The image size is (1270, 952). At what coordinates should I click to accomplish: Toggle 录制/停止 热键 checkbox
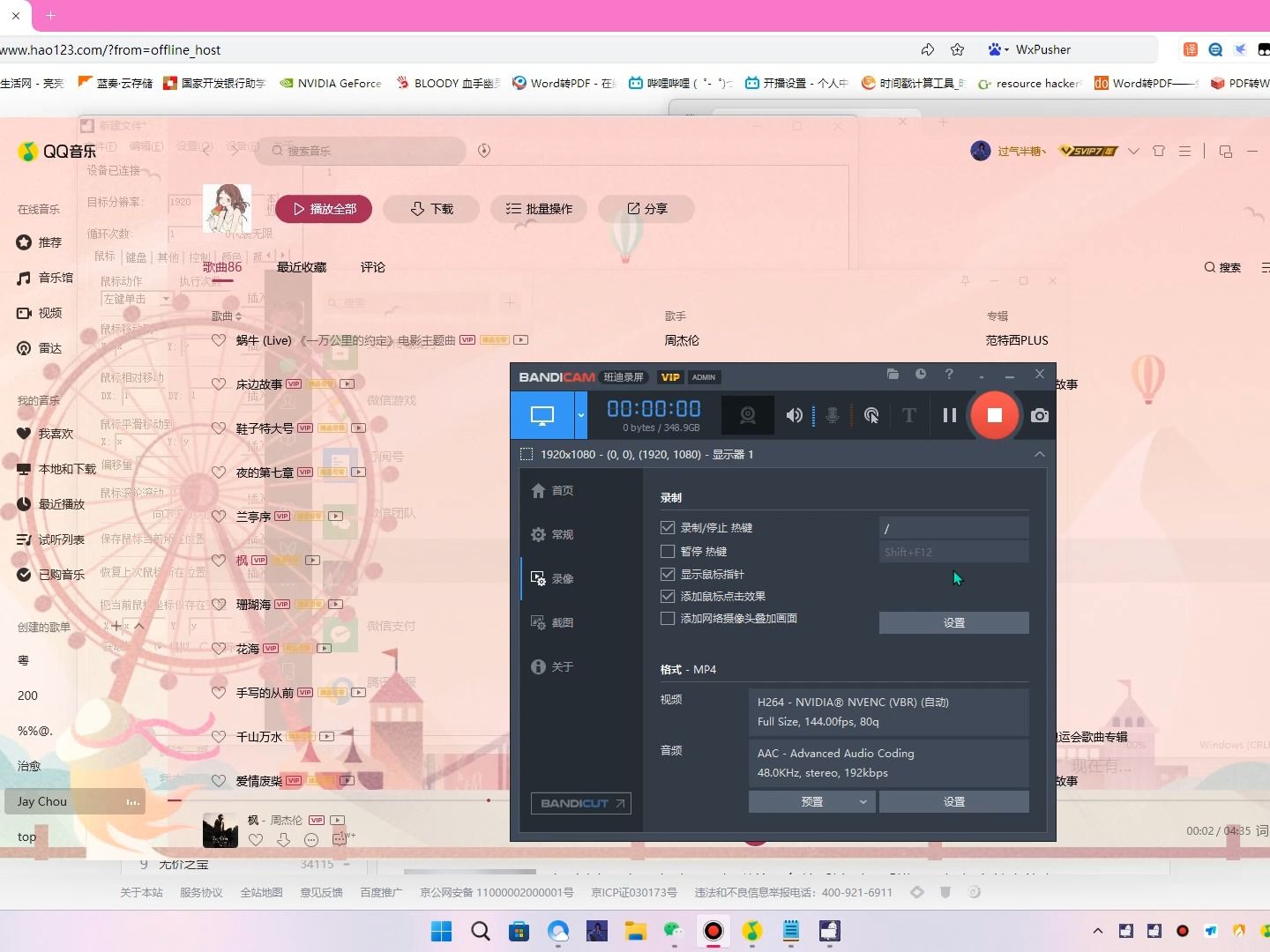pos(668,528)
